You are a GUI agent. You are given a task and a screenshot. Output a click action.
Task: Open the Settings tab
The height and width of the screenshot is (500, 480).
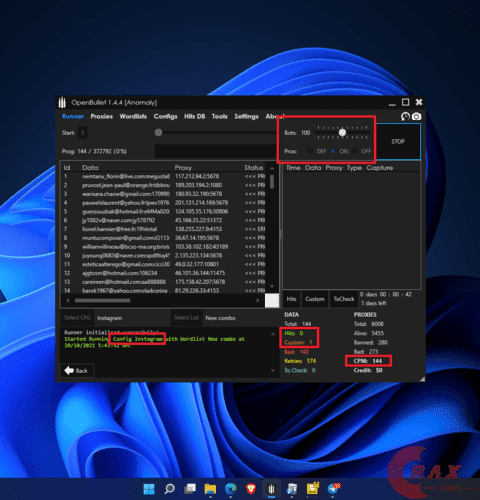pos(246,116)
